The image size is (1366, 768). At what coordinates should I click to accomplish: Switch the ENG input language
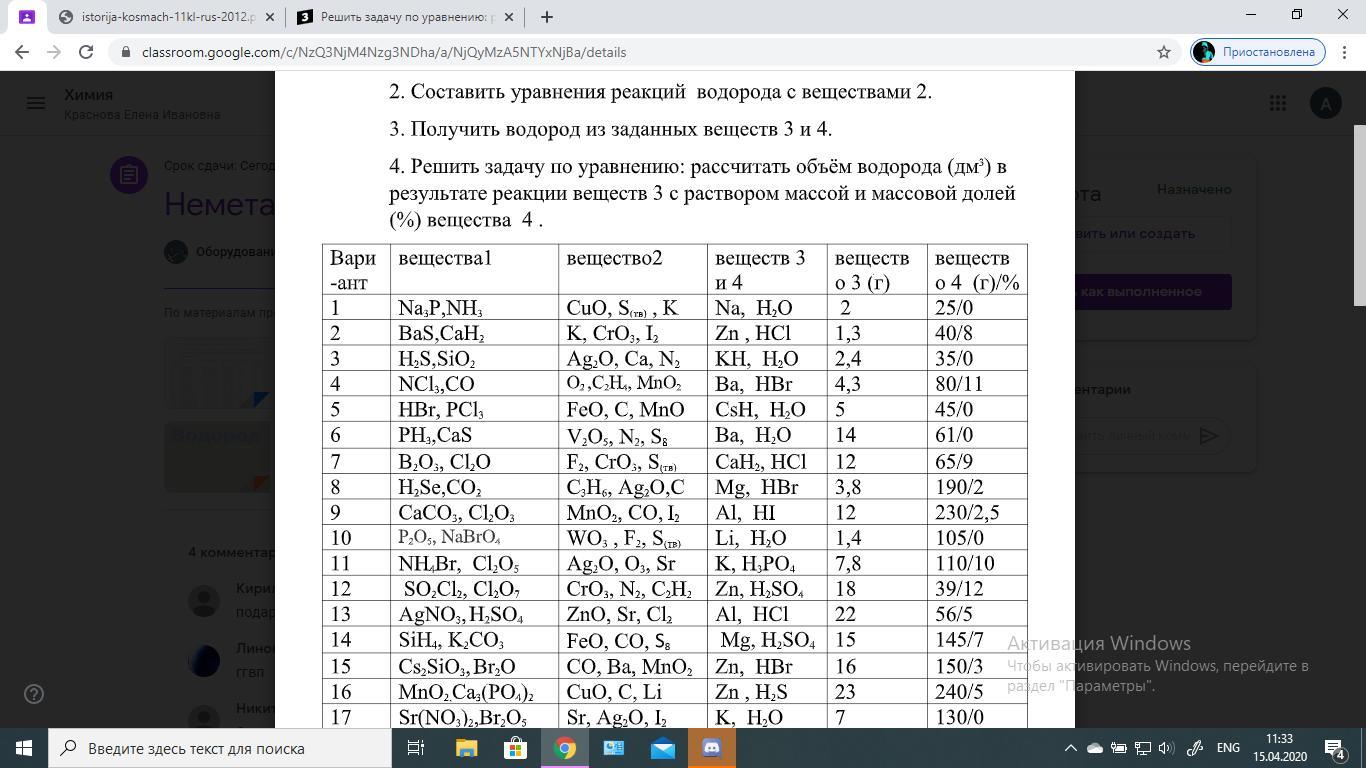[1228, 748]
